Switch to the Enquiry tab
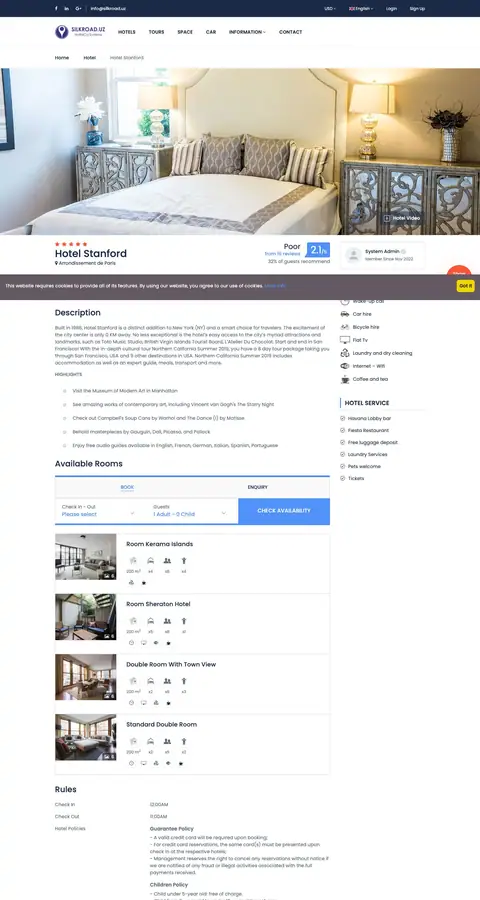This screenshot has height=900, width=480. point(258,487)
